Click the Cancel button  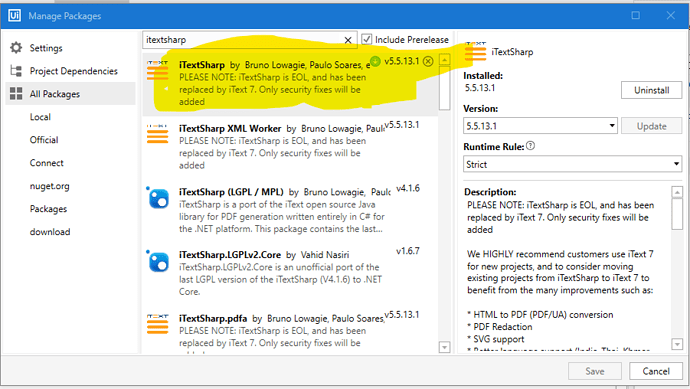pos(656,371)
